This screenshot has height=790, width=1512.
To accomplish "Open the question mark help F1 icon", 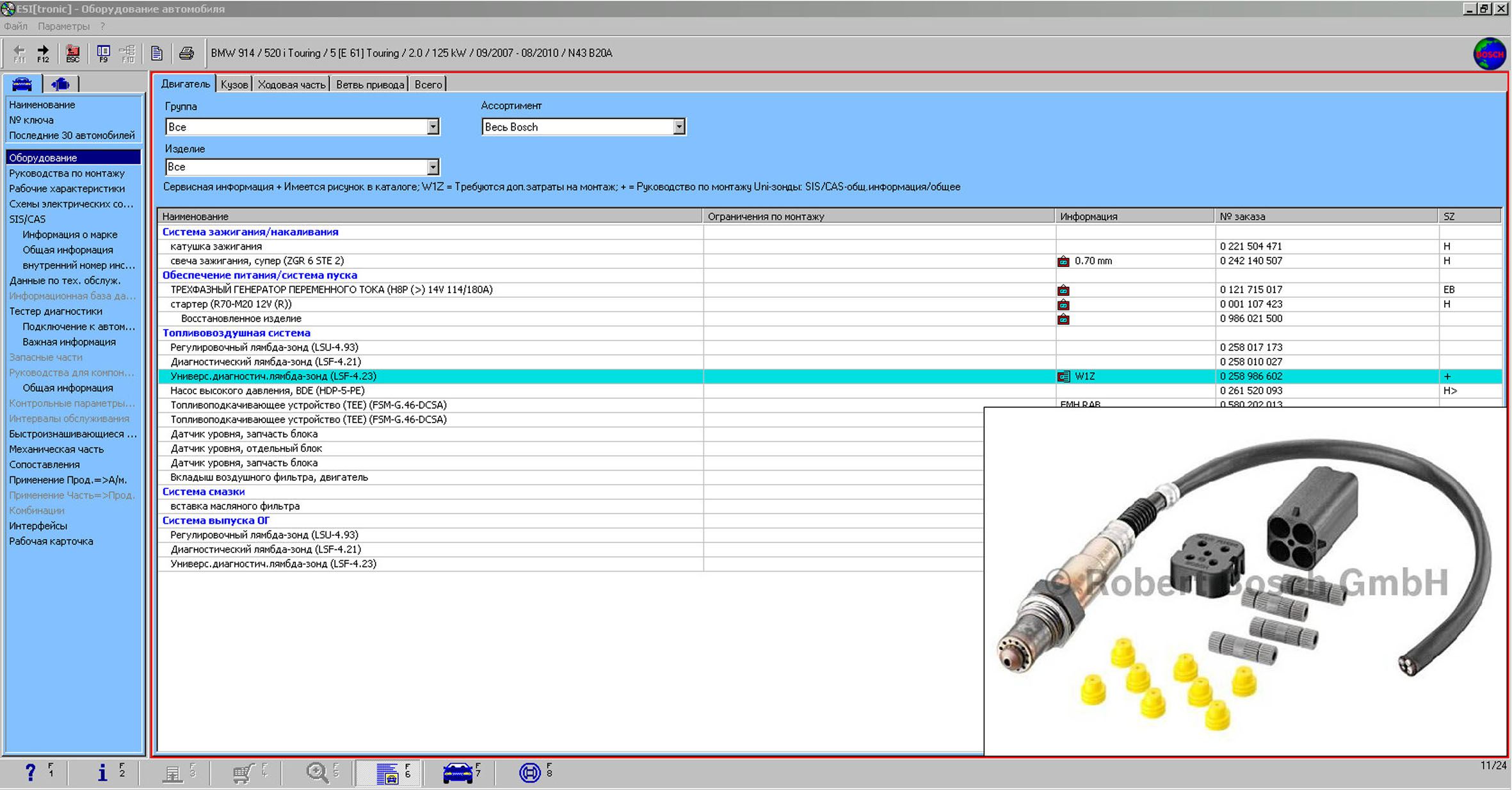I will coord(30,772).
